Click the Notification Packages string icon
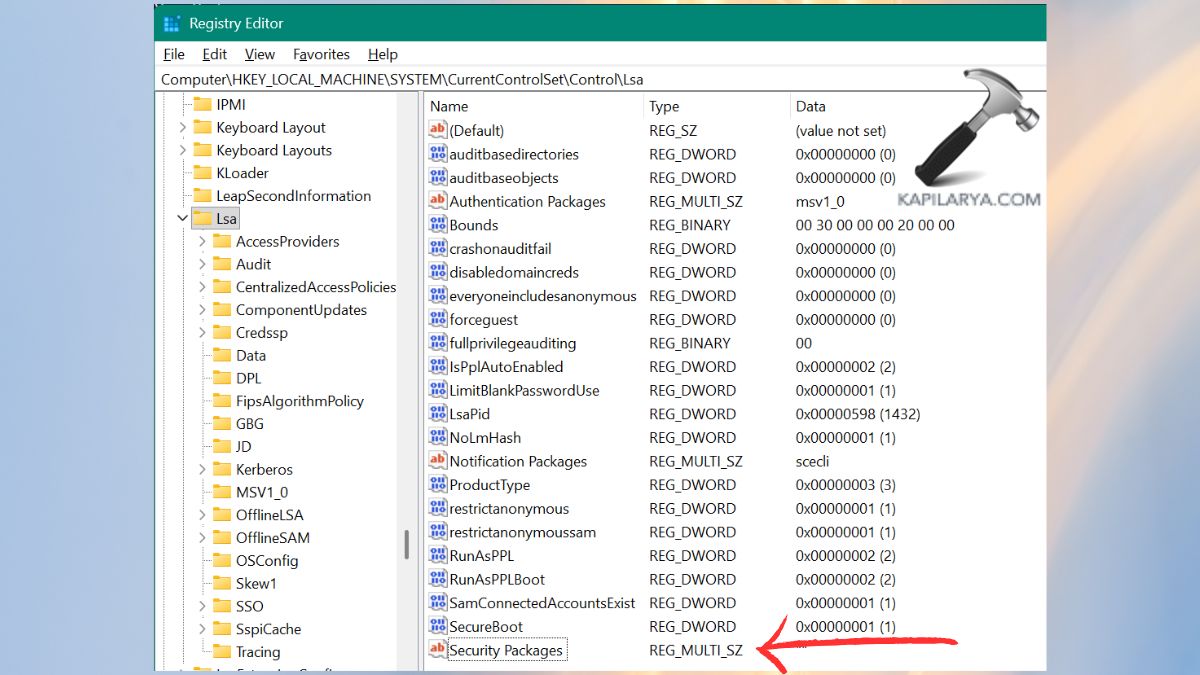Screen dimensions: 1200x675 click(437, 461)
